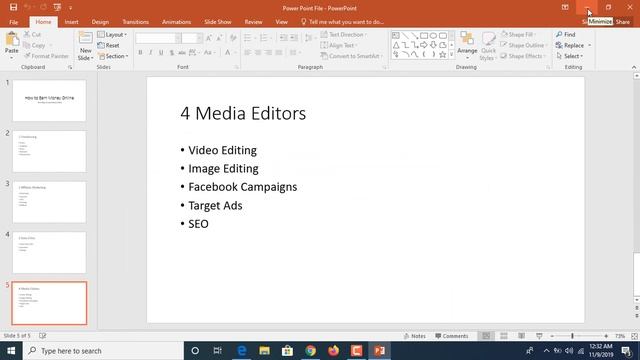Expand the shapes gallery More arrow
This screenshot has height=360, width=640.
(451, 54)
